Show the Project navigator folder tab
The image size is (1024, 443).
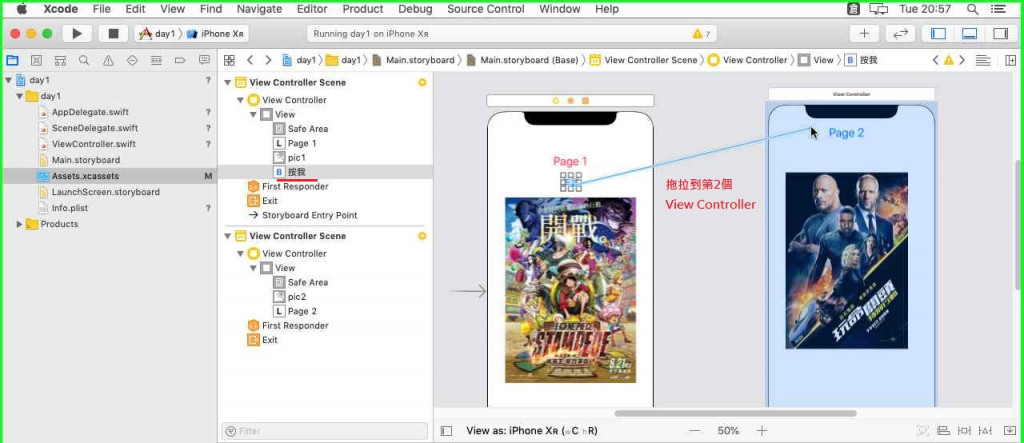coord(12,60)
